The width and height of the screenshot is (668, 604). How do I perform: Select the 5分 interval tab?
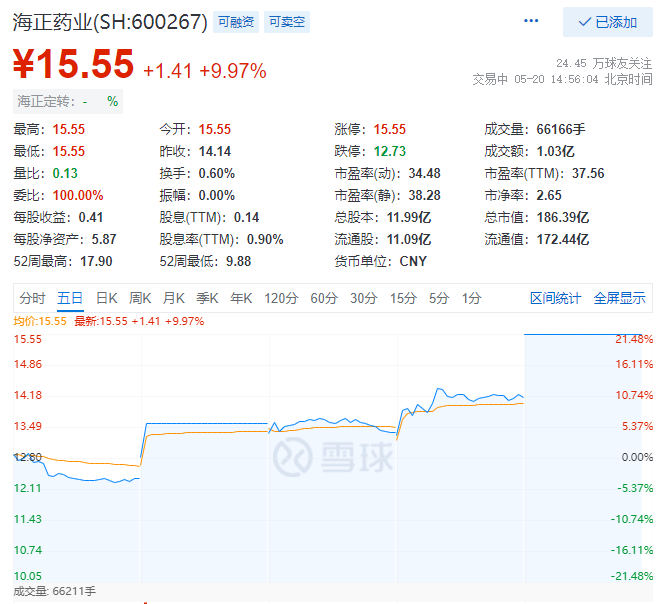click(x=439, y=298)
